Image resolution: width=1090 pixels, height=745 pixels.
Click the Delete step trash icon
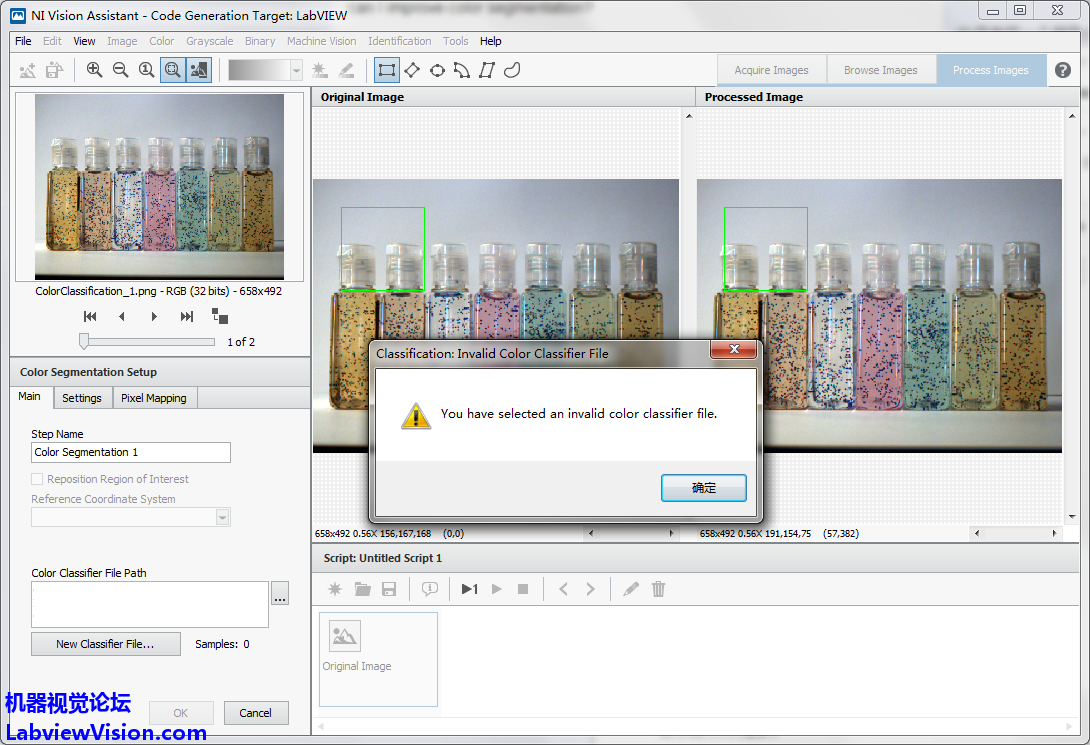pos(658,589)
